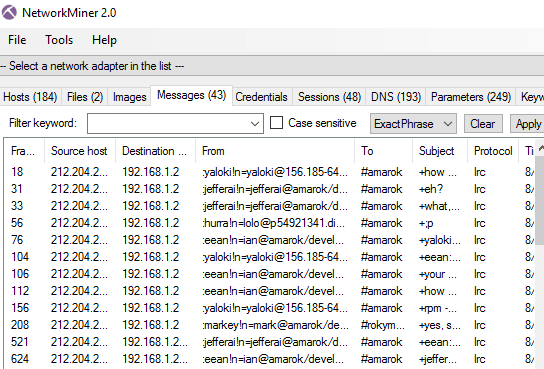
Task: Click the +what,... subject cell
Action: click(439, 206)
